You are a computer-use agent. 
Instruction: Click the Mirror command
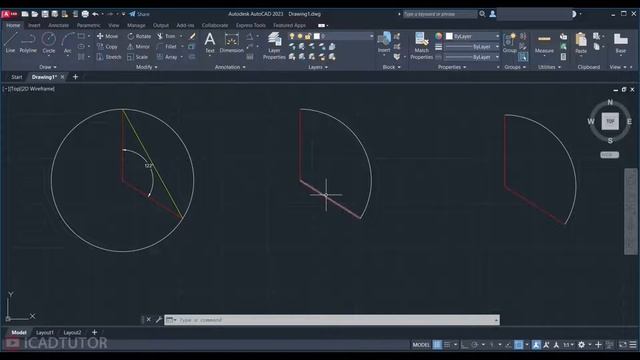click(x=138, y=47)
